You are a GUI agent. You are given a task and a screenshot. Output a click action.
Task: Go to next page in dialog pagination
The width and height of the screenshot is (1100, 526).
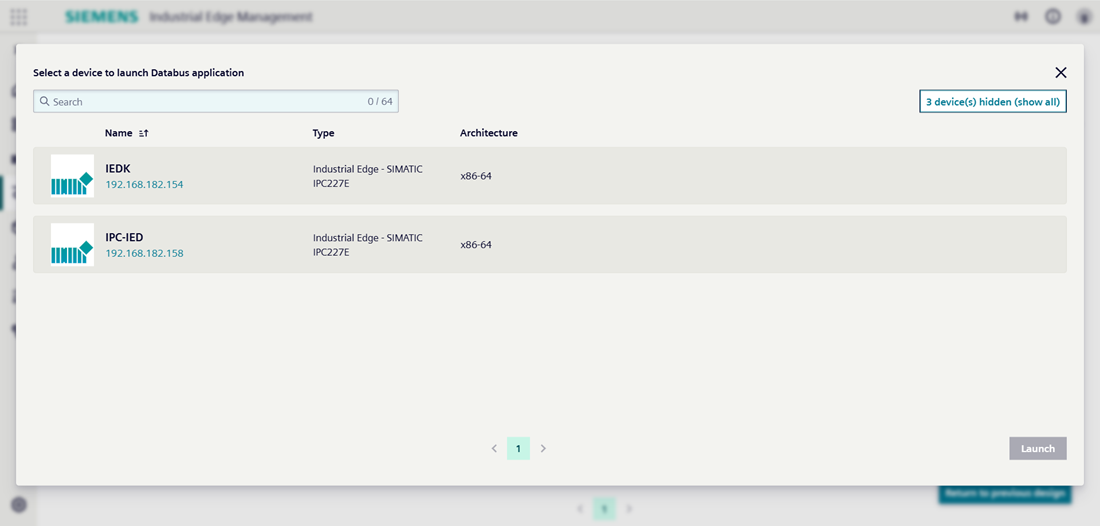(x=543, y=448)
